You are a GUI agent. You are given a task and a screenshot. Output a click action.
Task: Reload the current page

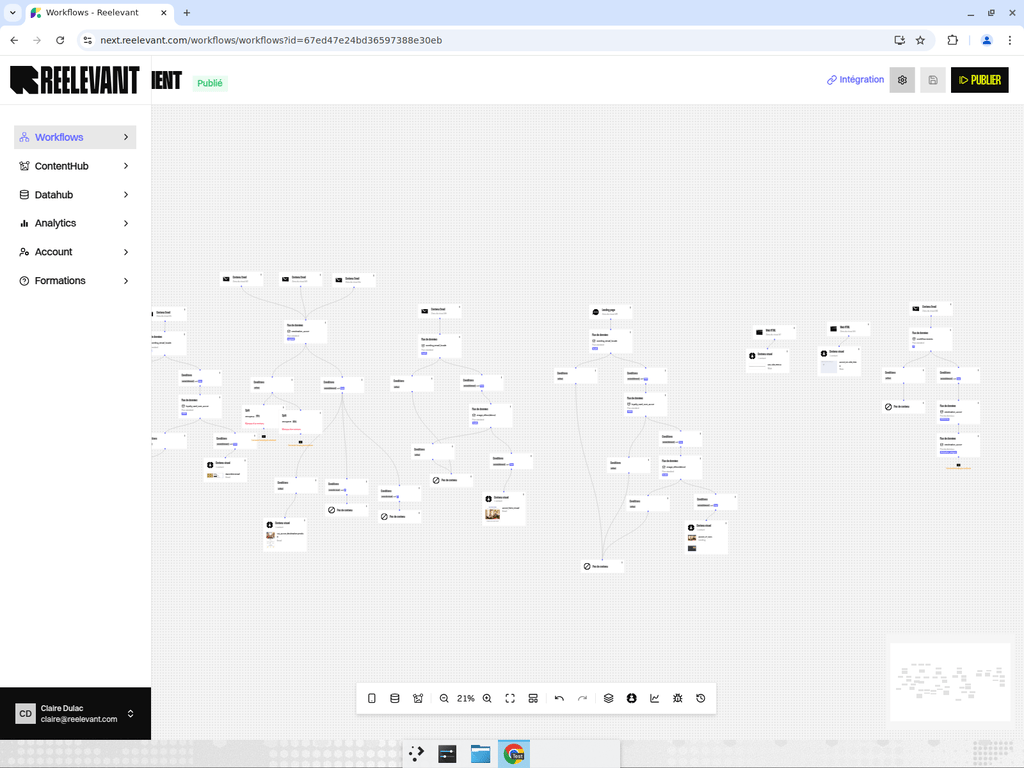pos(60,40)
